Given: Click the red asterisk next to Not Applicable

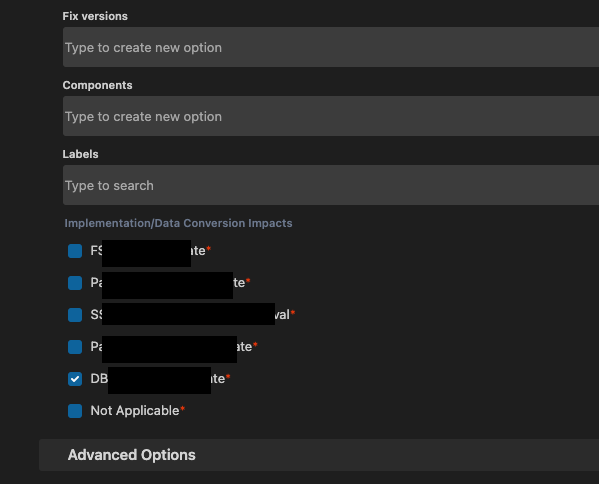Looking at the screenshot, I should click(x=183, y=409).
